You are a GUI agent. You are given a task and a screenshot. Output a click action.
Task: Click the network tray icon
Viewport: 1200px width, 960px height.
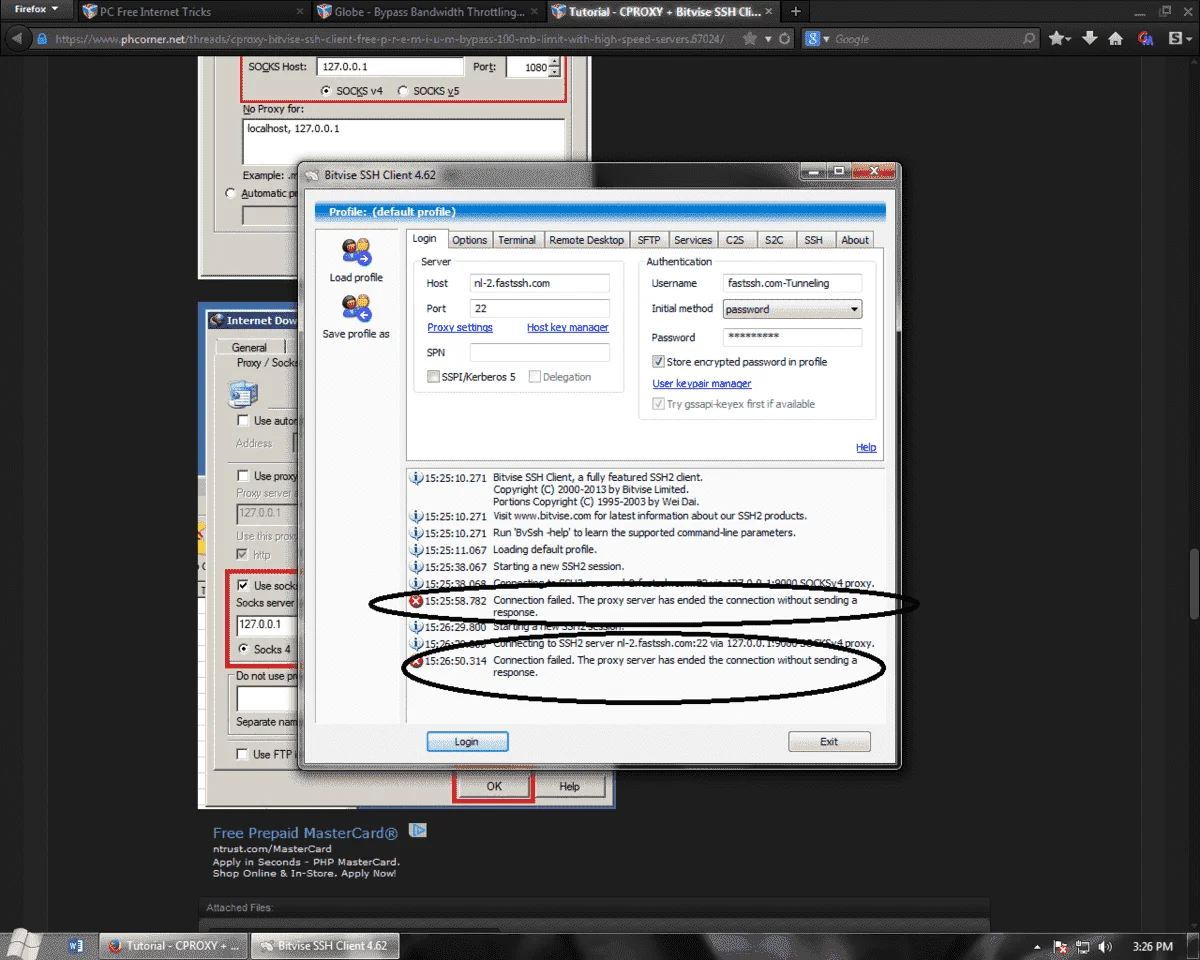tap(1083, 946)
